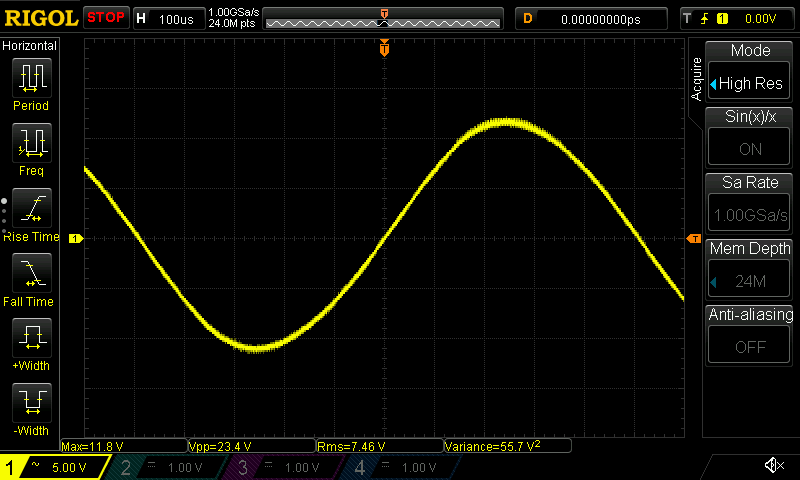The height and width of the screenshot is (480, 800).
Task: Select the Horizontal menu tab
Action: (x=31, y=46)
